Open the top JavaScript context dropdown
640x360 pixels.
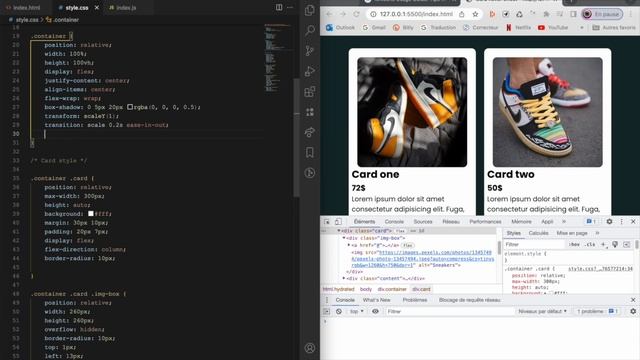356,311
